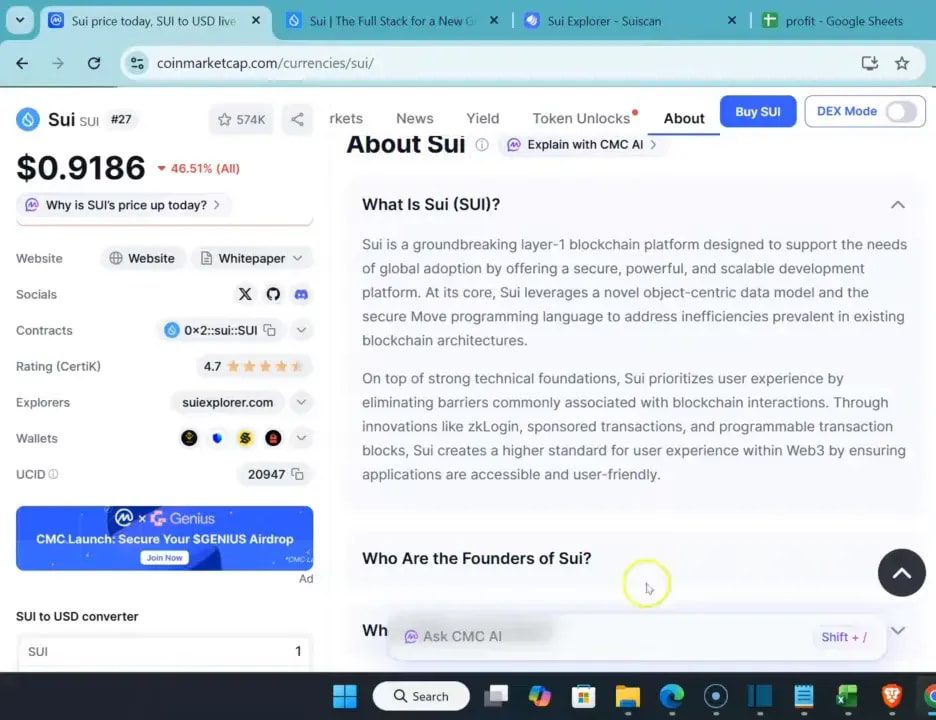
Task: Expand the collapsed section chevron at the bottom right
Action: 897,630
